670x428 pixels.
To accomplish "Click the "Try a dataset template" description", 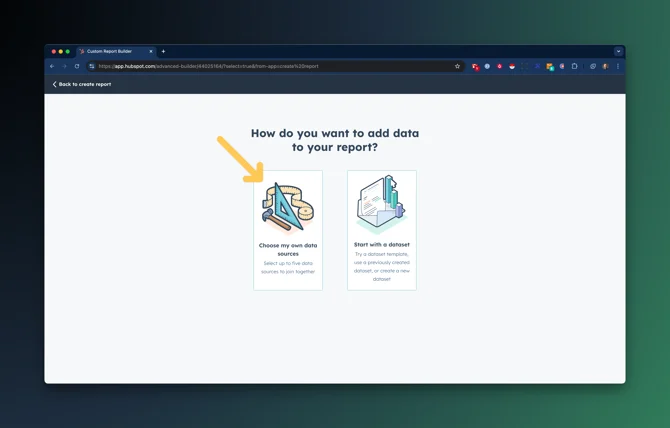I will tap(382, 267).
